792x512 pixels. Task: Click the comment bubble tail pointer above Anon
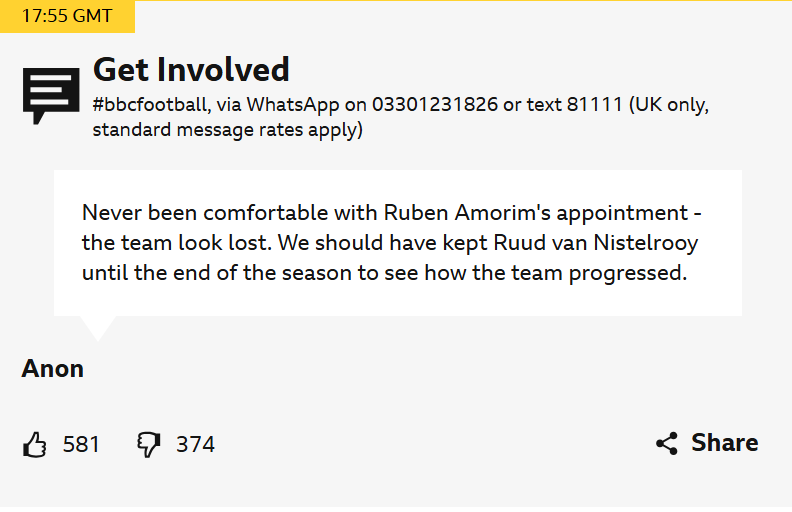[x=97, y=328]
